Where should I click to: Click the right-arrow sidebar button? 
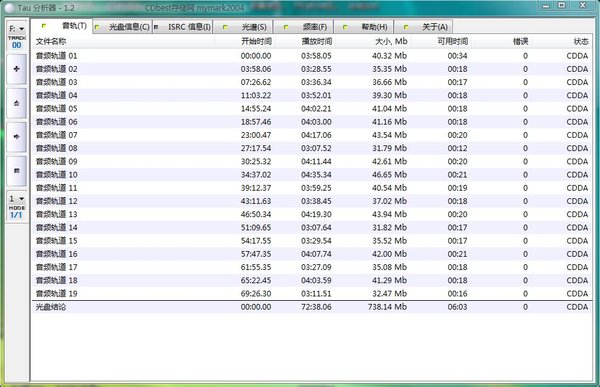click(x=16, y=137)
